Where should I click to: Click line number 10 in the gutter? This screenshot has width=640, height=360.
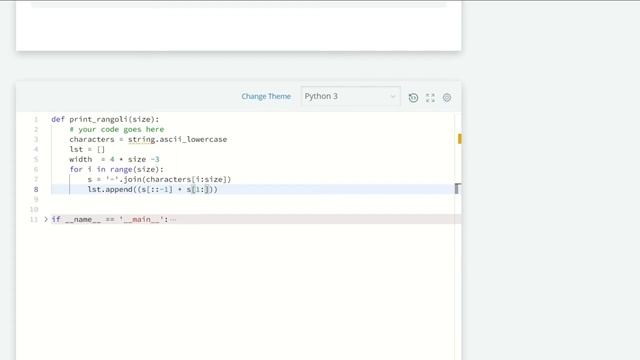click(x=33, y=209)
